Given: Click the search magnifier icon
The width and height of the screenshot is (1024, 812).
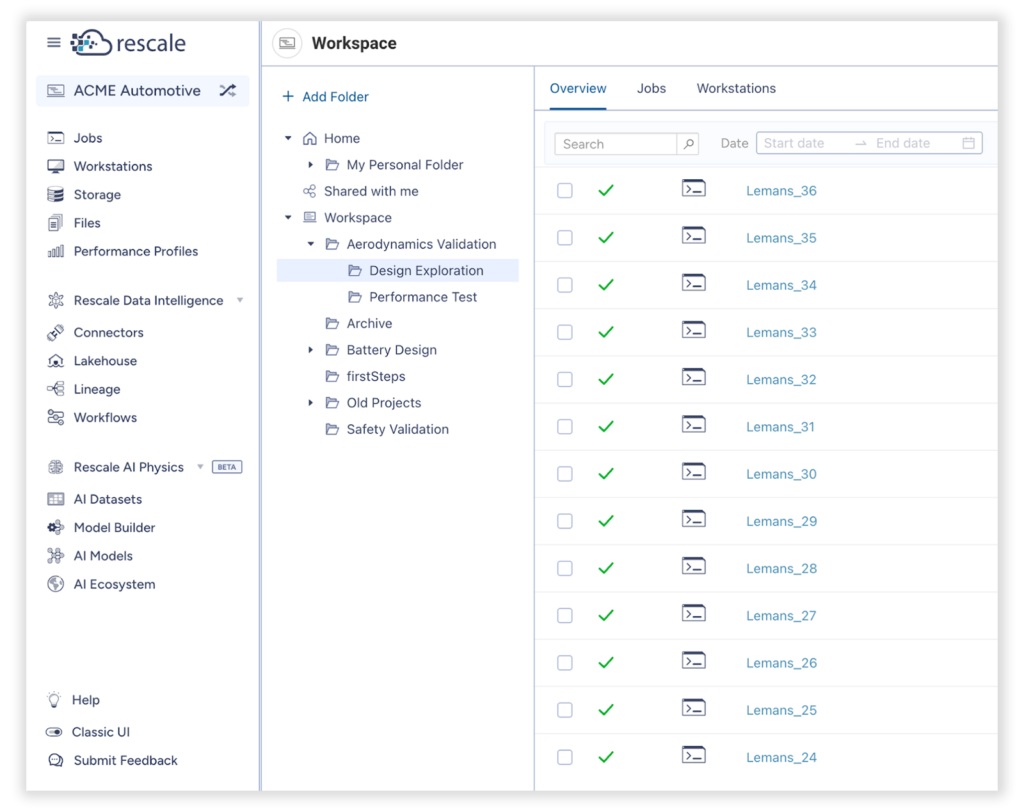Looking at the screenshot, I should (x=688, y=144).
